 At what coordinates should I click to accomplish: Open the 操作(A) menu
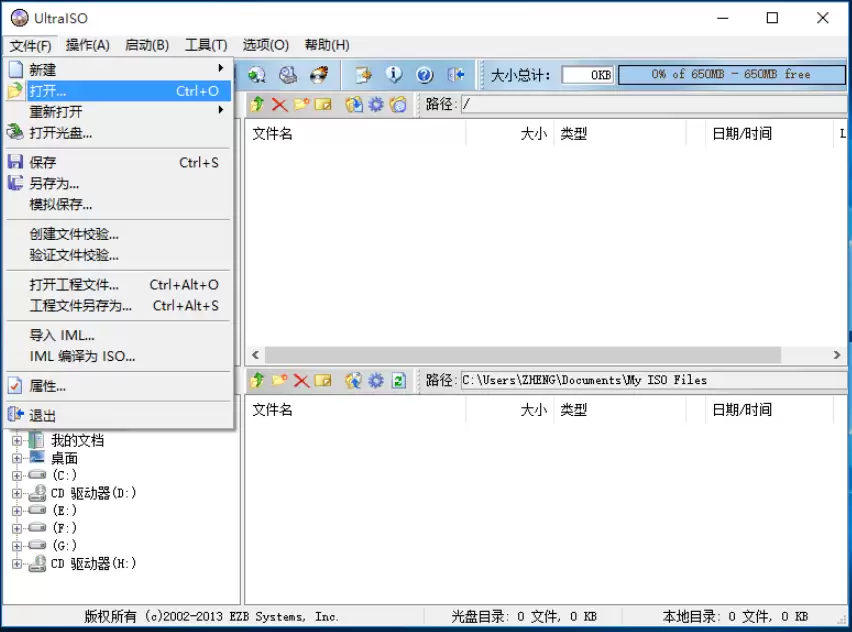click(x=87, y=45)
